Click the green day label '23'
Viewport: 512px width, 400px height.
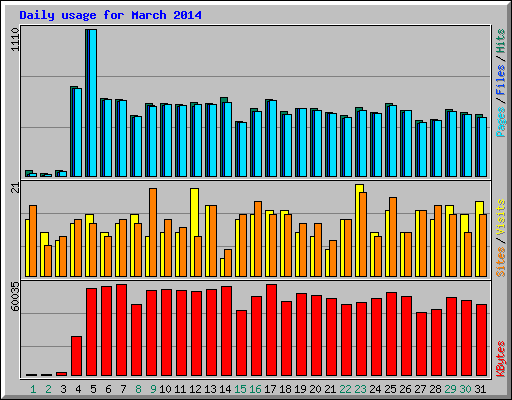pos(360,389)
